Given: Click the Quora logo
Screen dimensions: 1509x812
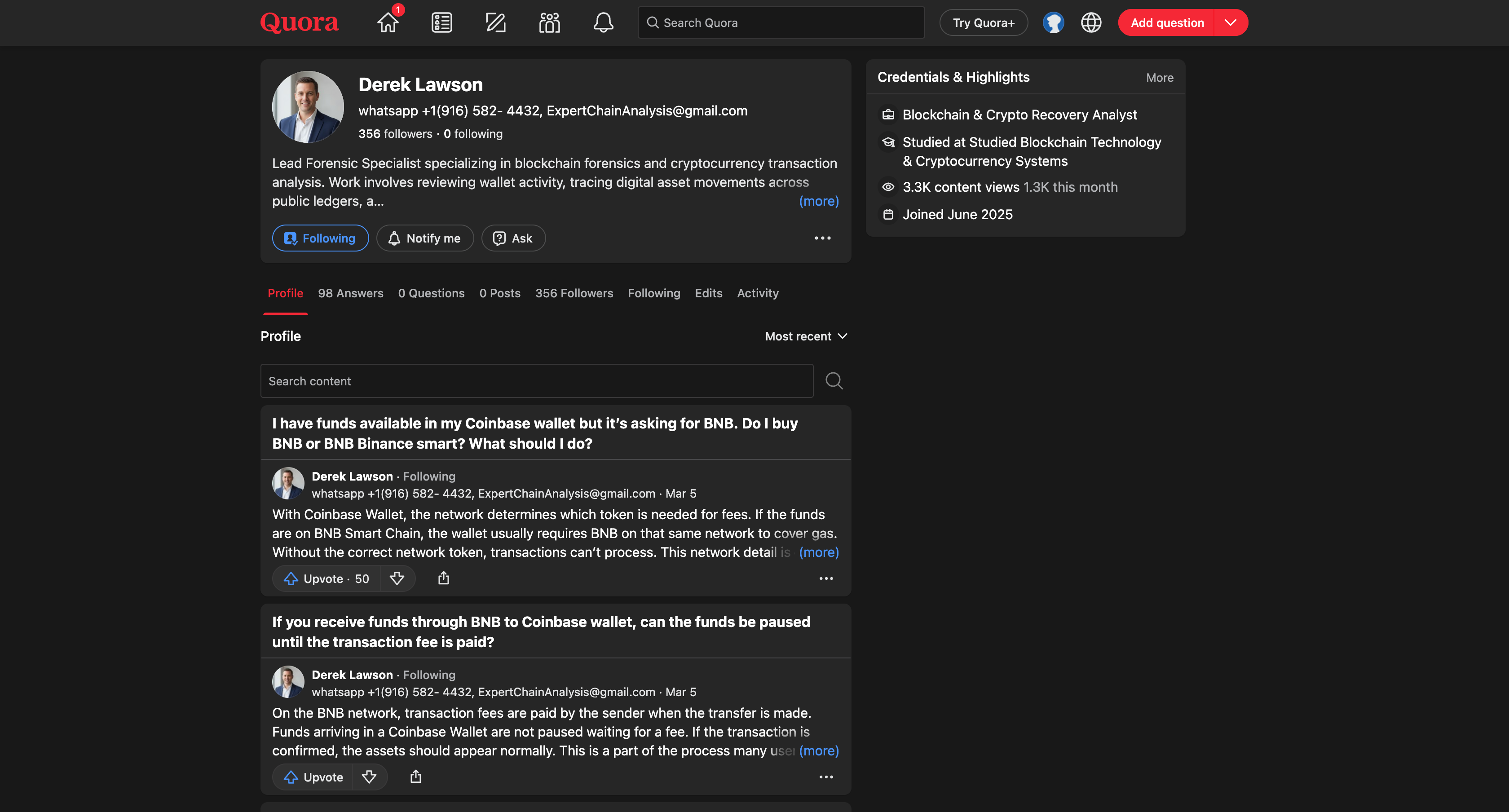Looking at the screenshot, I should pyautogui.click(x=300, y=23).
